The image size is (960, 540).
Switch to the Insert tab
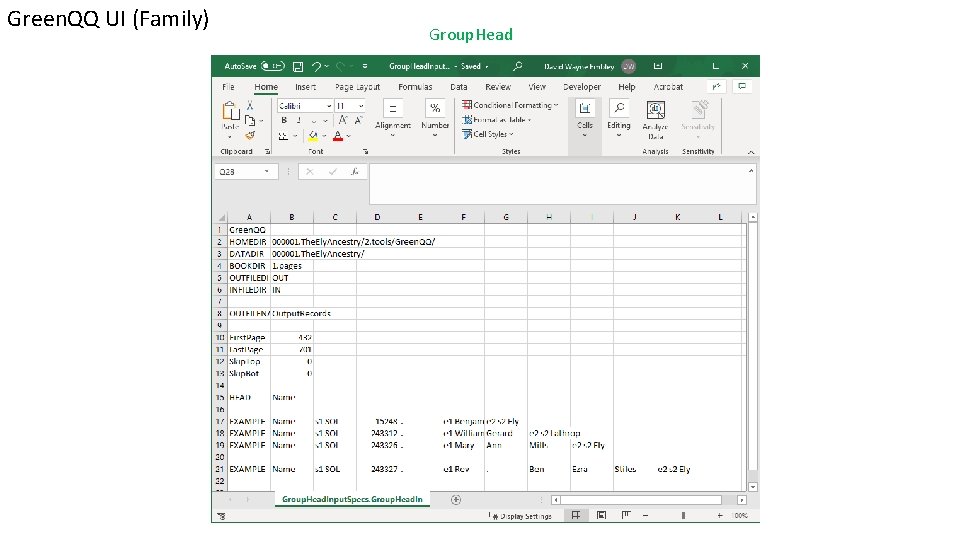306,87
